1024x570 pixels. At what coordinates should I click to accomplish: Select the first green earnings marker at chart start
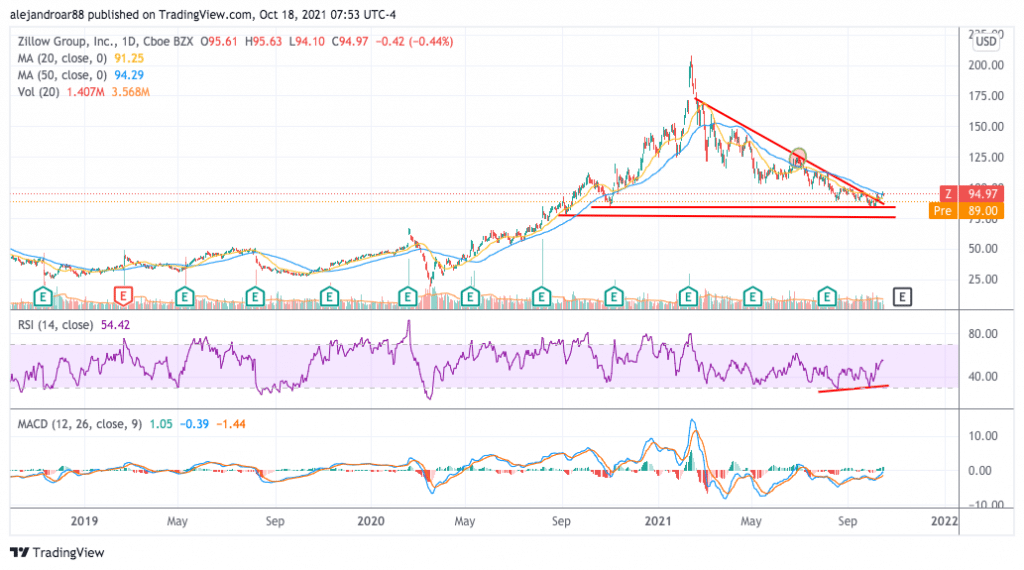pos(43,296)
